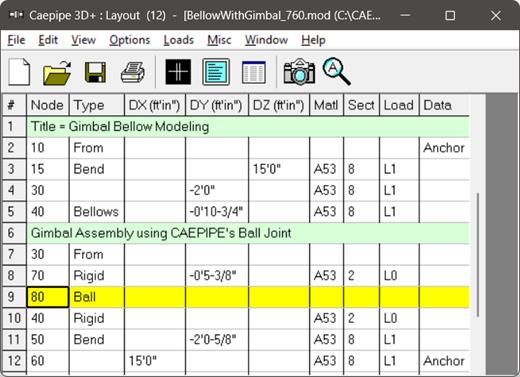Screen dimensions: 520x377
Task: Open the Loads menu
Action: pos(179,40)
